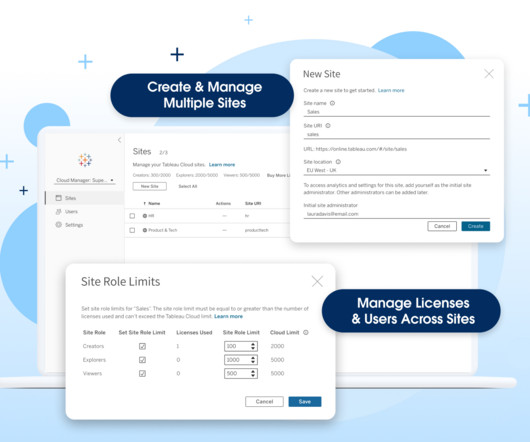This screenshot has width=530, height=442.
Task: Click the Create button in New Site
Action: pos(476,226)
